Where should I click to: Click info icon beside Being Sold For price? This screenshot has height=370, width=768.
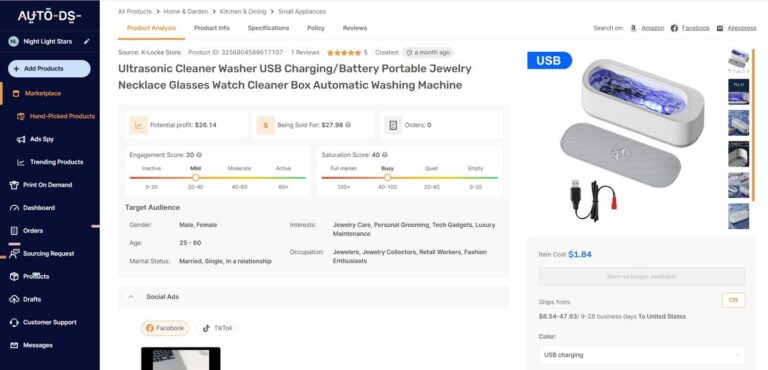(x=348, y=125)
